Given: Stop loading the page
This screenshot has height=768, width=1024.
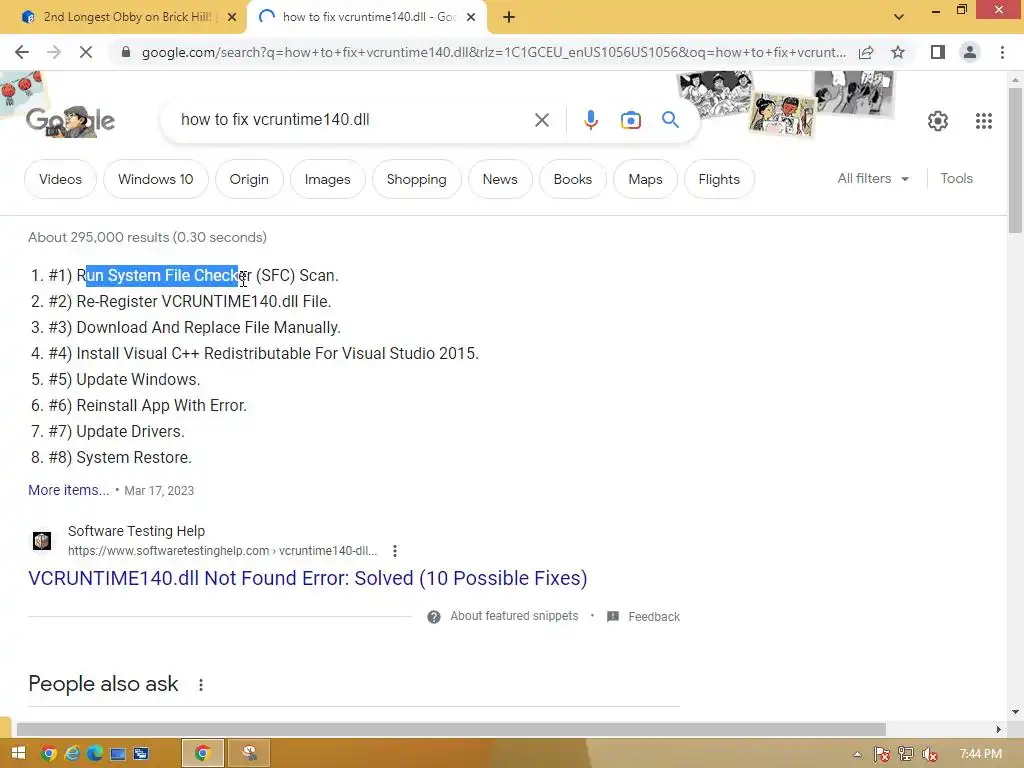Looking at the screenshot, I should pyautogui.click(x=86, y=52).
